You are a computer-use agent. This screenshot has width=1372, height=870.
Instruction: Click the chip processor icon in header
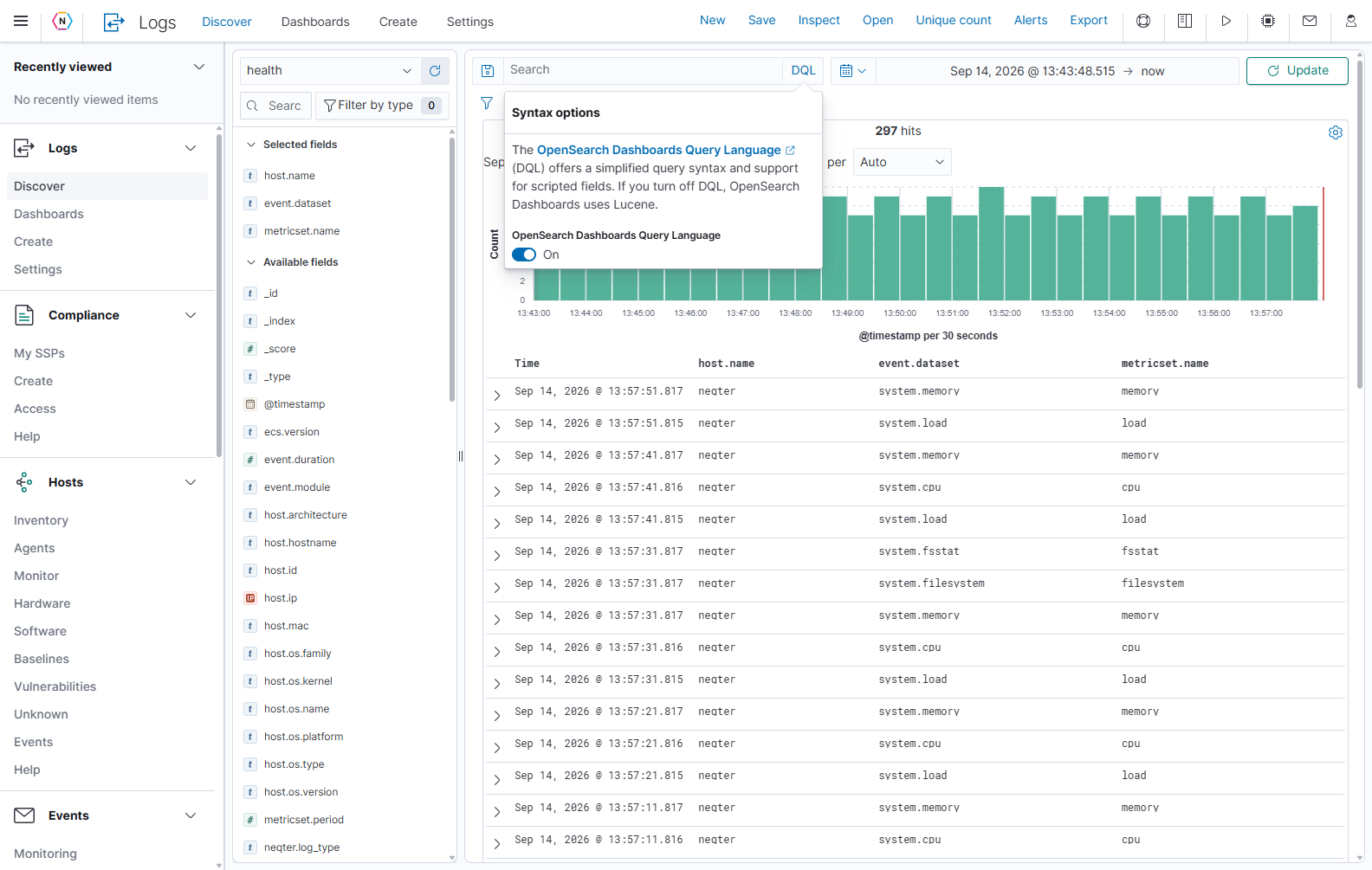pyautogui.click(x=1268, y=21)
